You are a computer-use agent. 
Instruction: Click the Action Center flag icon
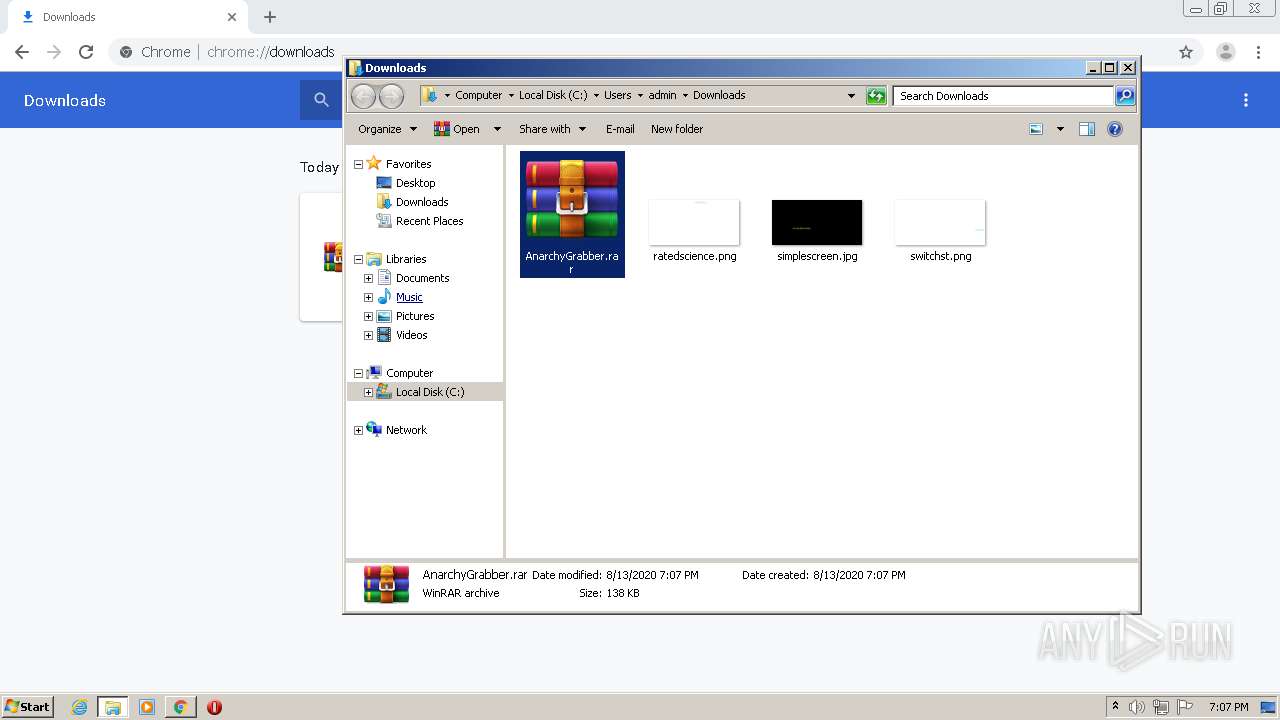(x=1185, y=707)
